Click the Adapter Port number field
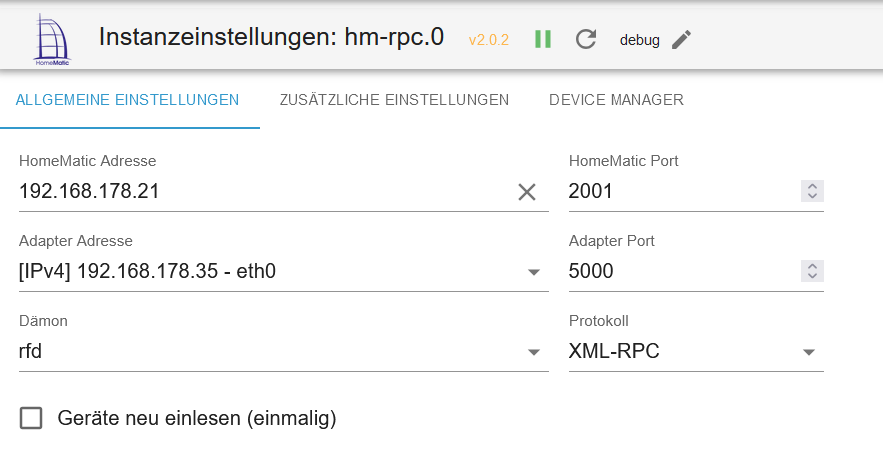 [680, 272]
